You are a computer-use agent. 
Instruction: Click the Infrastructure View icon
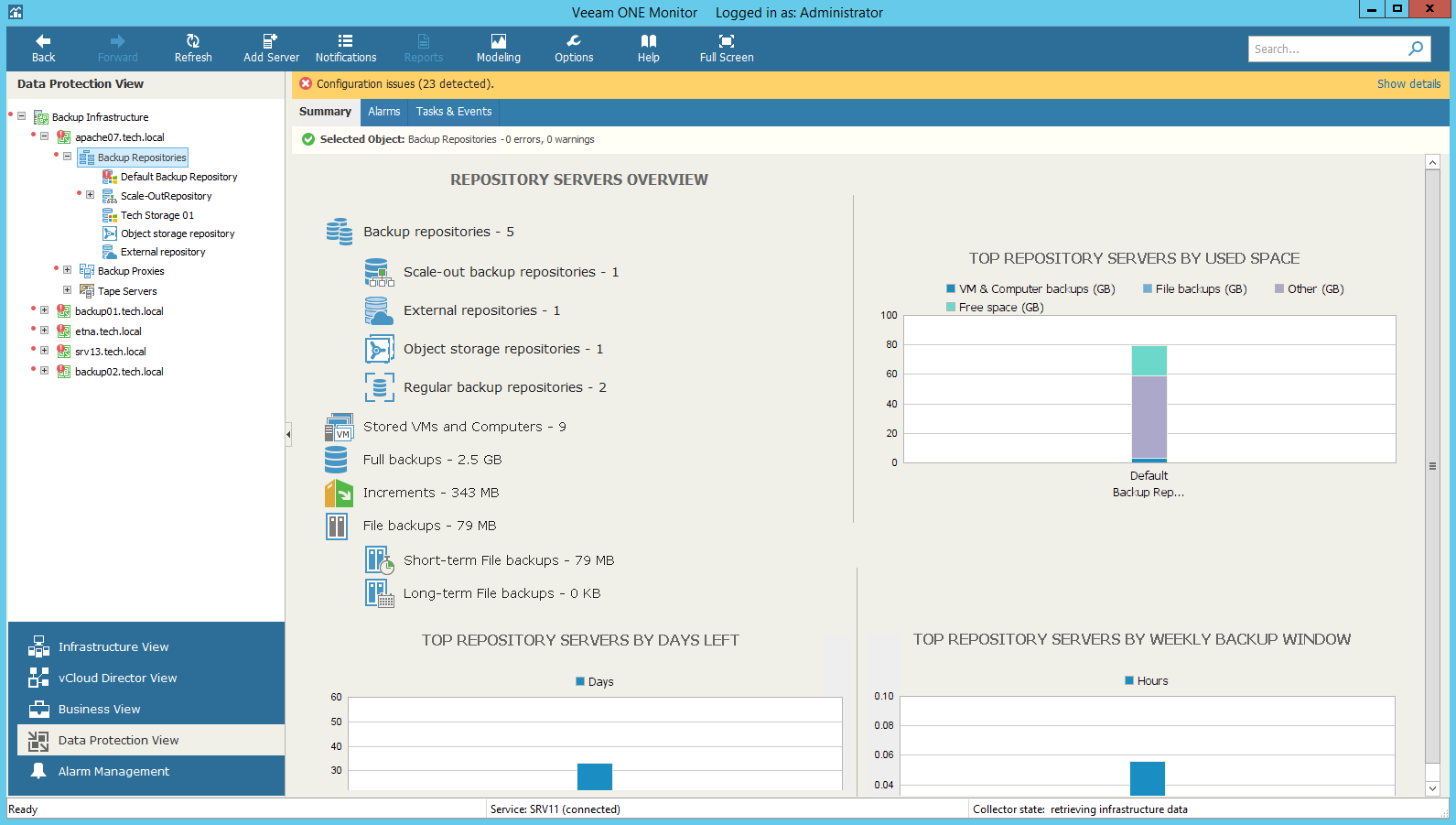tap(38, 646)
